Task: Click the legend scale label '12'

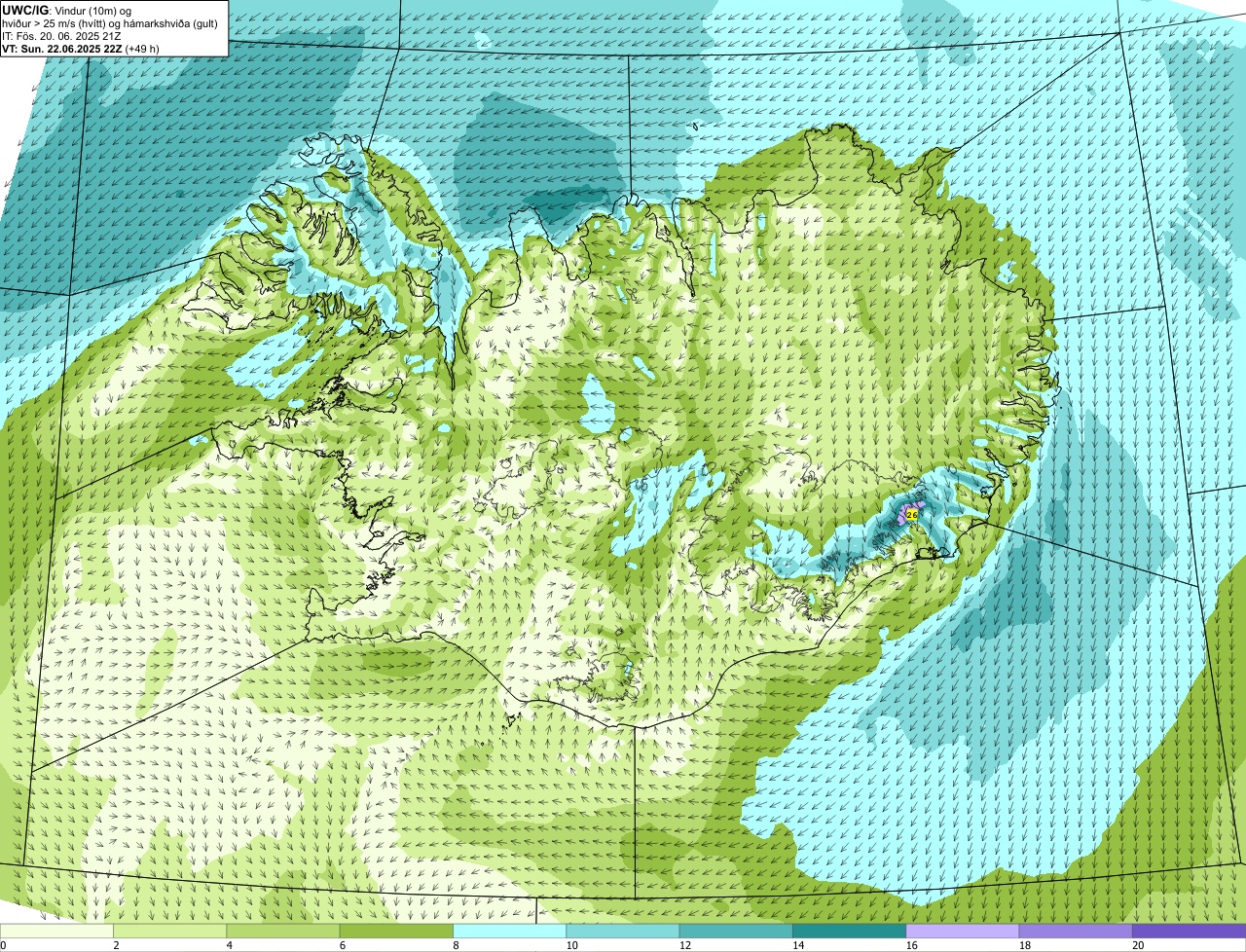Action: click(684, 945)
